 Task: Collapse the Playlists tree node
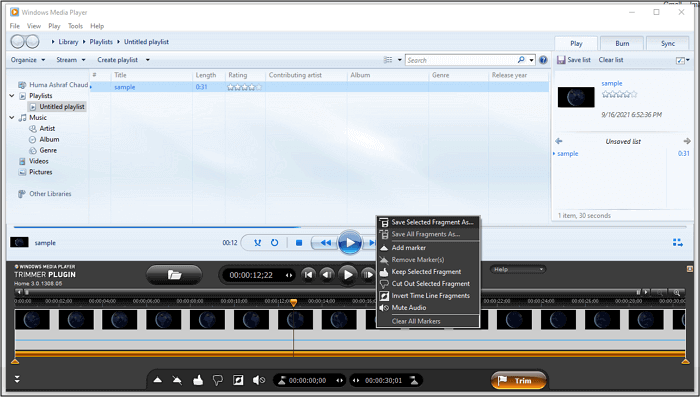coord(12,96)
